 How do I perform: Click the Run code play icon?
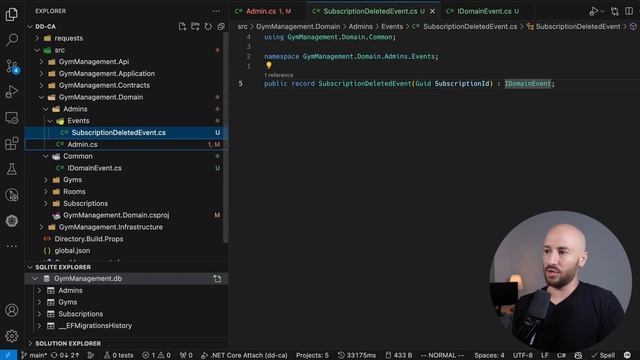pyautogui.click(x=593, y=11)
